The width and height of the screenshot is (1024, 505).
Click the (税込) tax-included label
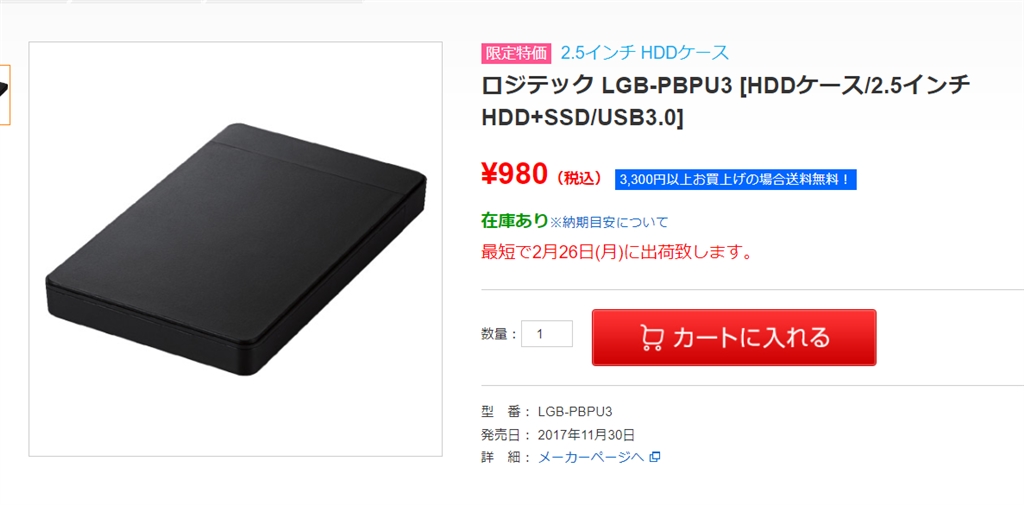(x=579, y=178)
